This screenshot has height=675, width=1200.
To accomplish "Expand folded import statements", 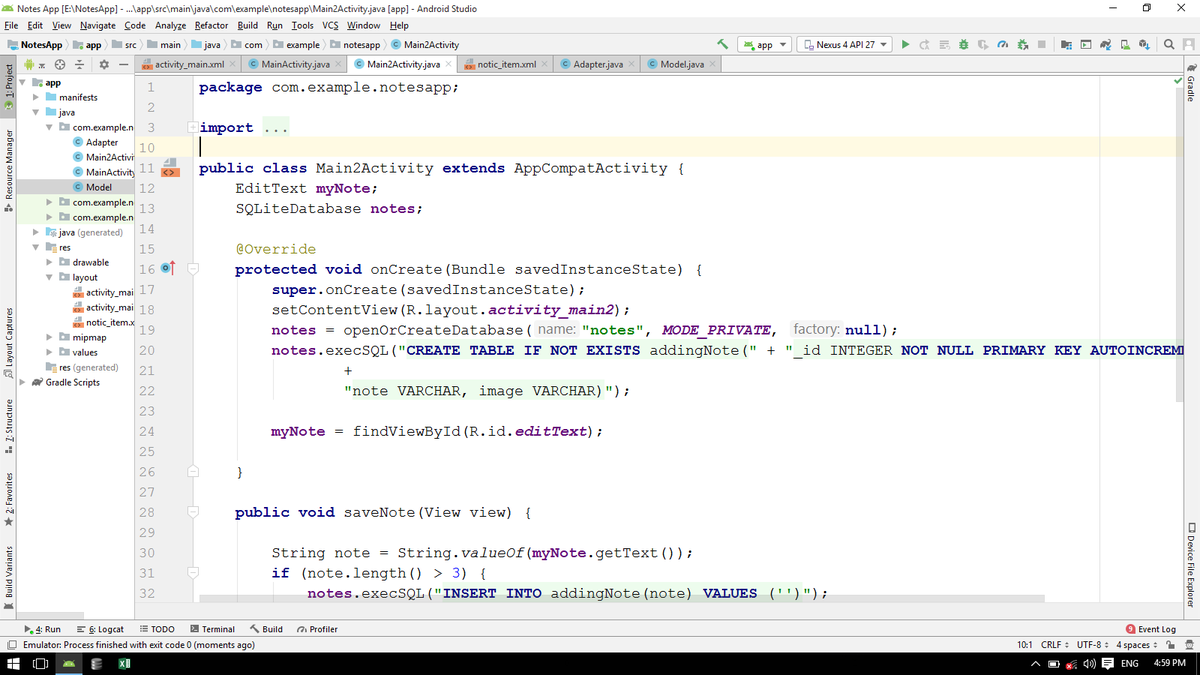I will coord(194,127).
